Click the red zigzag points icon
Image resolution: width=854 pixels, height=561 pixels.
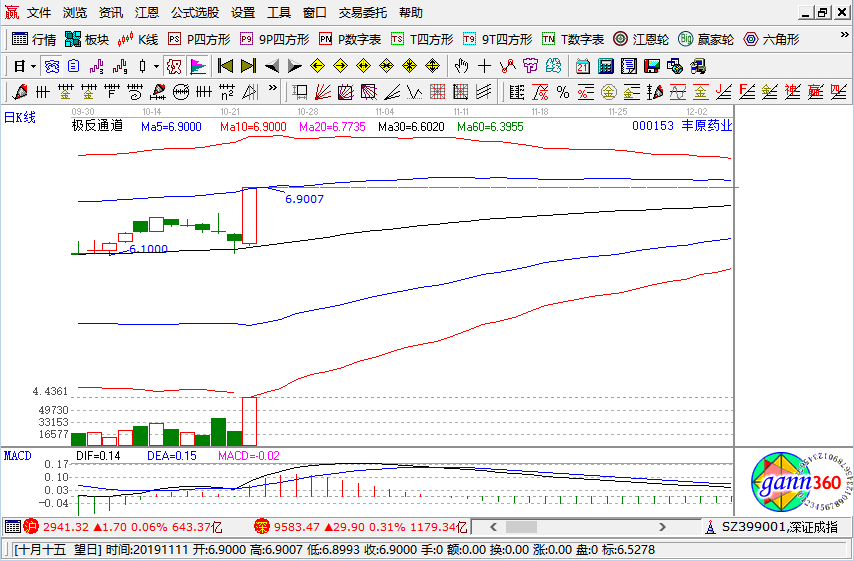click(508, 66)
